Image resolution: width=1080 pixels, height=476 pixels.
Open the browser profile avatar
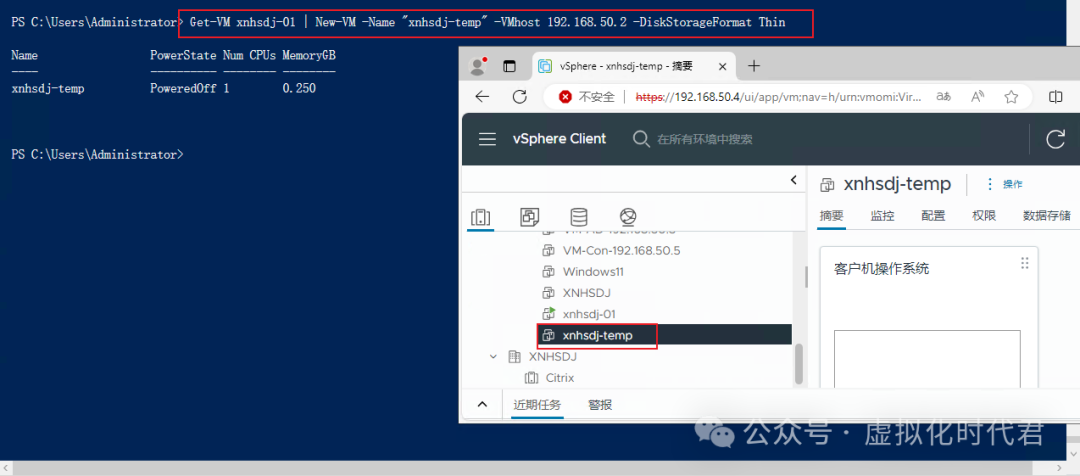tap(477, 66)
